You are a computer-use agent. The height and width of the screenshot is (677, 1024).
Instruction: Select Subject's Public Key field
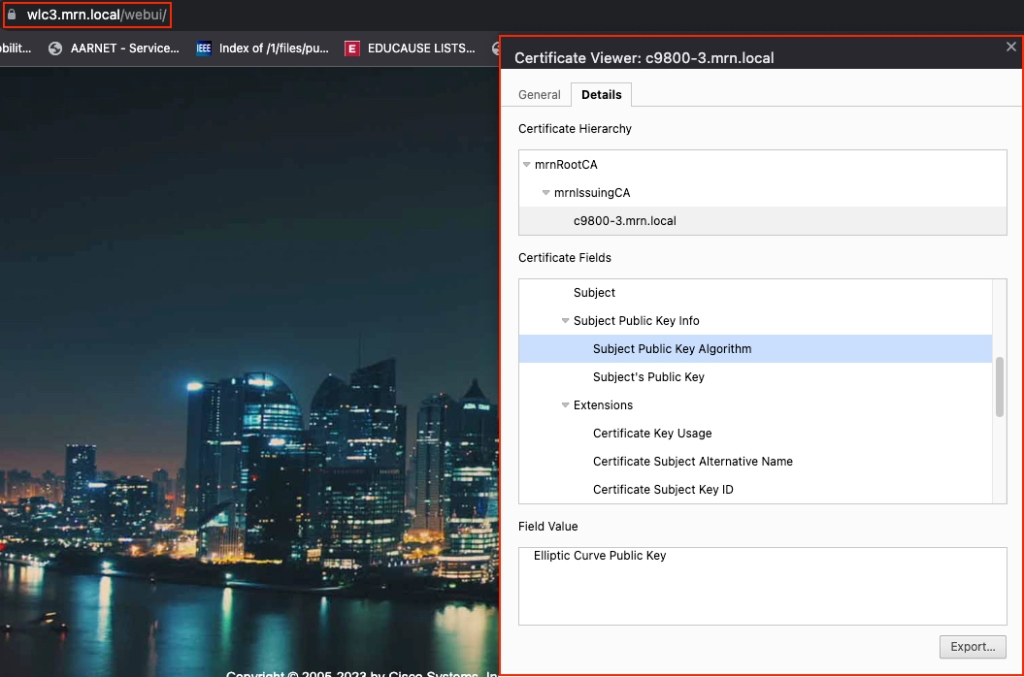pyautogui.click(x=648, y=377)
